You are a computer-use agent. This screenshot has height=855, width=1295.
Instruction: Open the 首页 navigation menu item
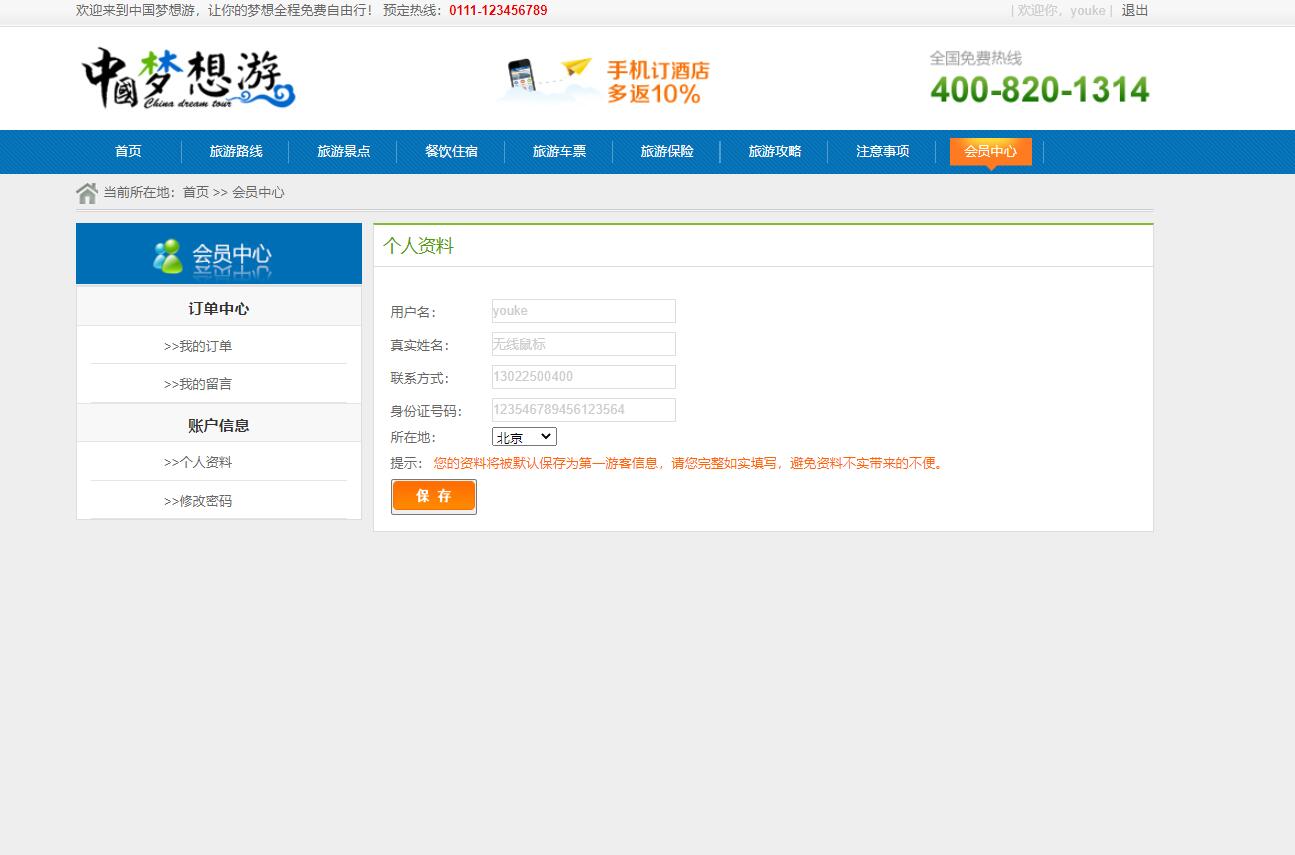[128, 151]
